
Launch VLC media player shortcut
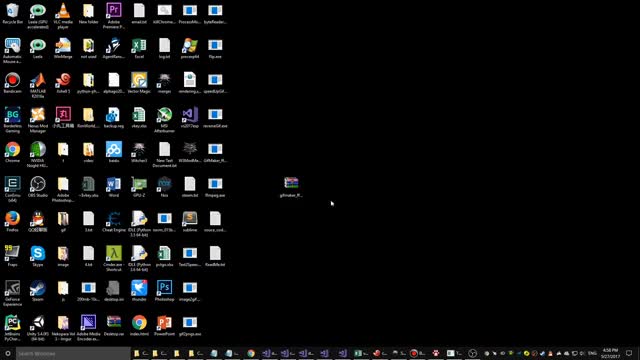(63, 16)
